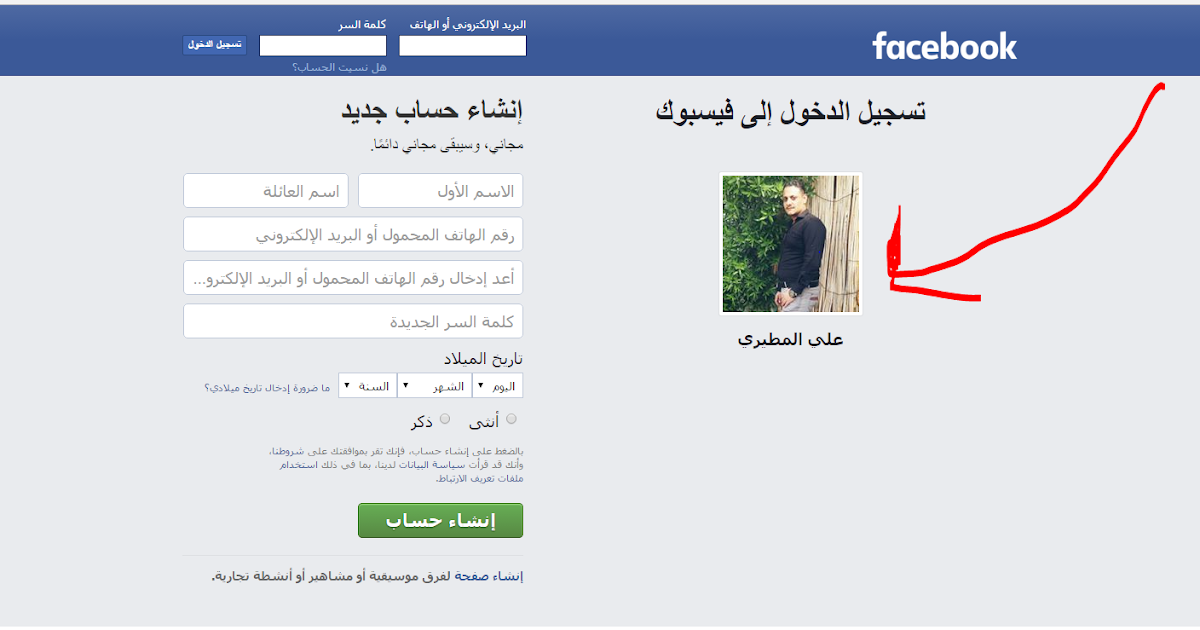Open the الشهر month dropdown

435,386
